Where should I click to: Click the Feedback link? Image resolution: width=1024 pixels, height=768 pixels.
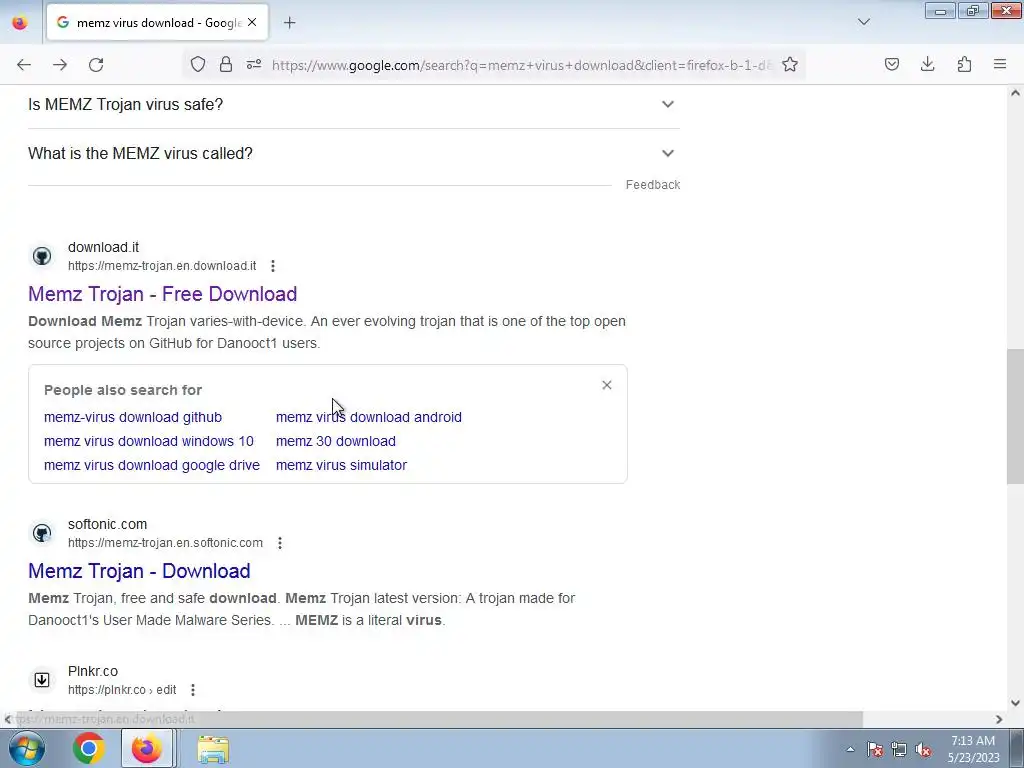tap(653, 185)
